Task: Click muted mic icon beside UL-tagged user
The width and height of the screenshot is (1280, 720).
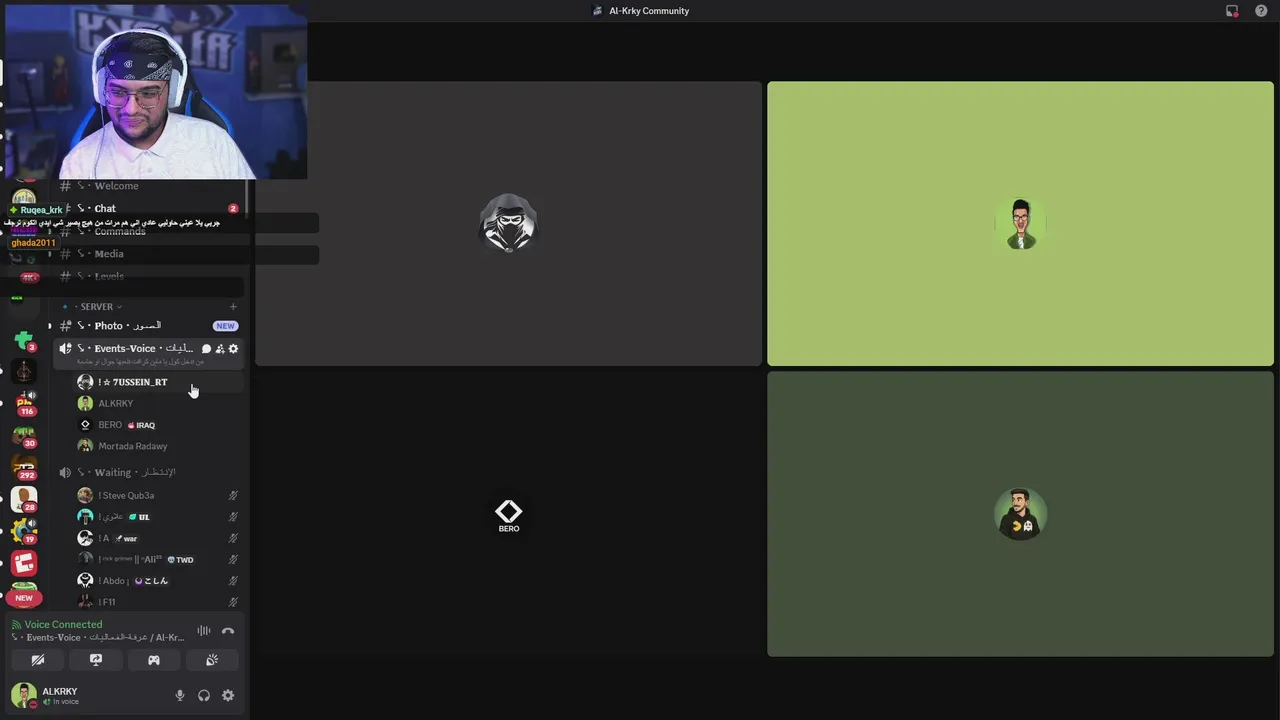Action: (233, 517)
